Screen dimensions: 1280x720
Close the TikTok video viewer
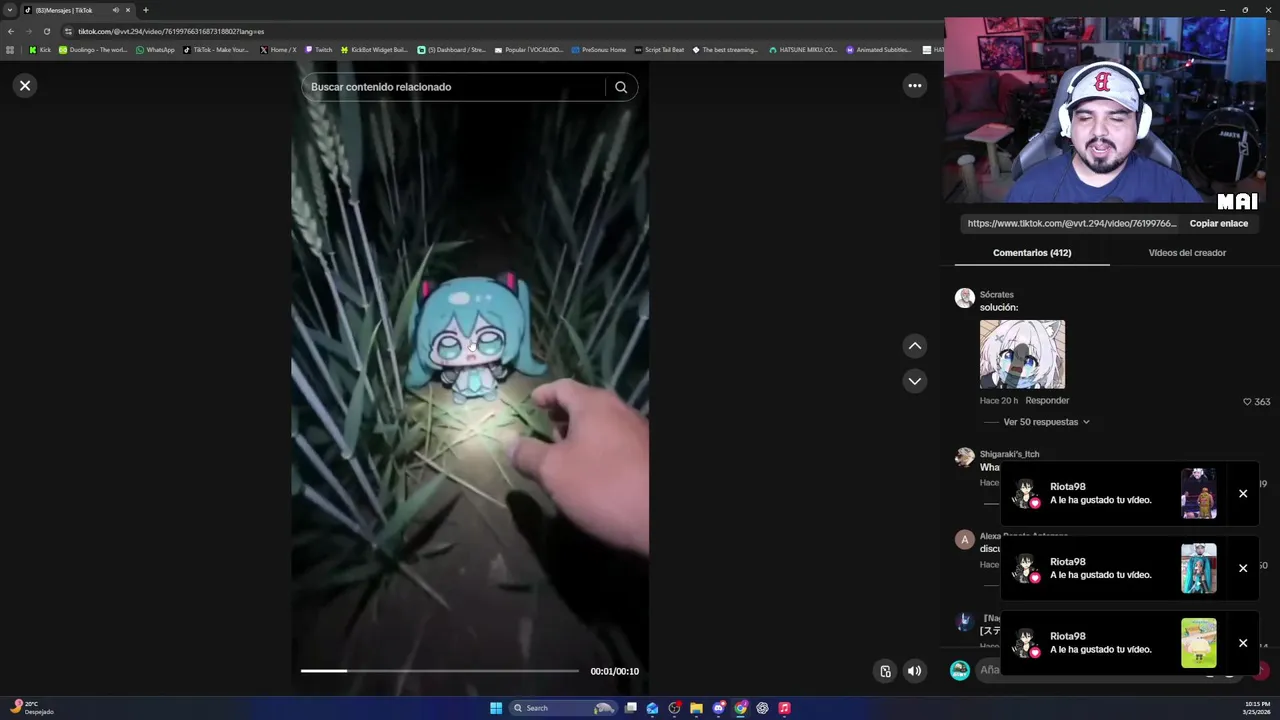[25, 86]
